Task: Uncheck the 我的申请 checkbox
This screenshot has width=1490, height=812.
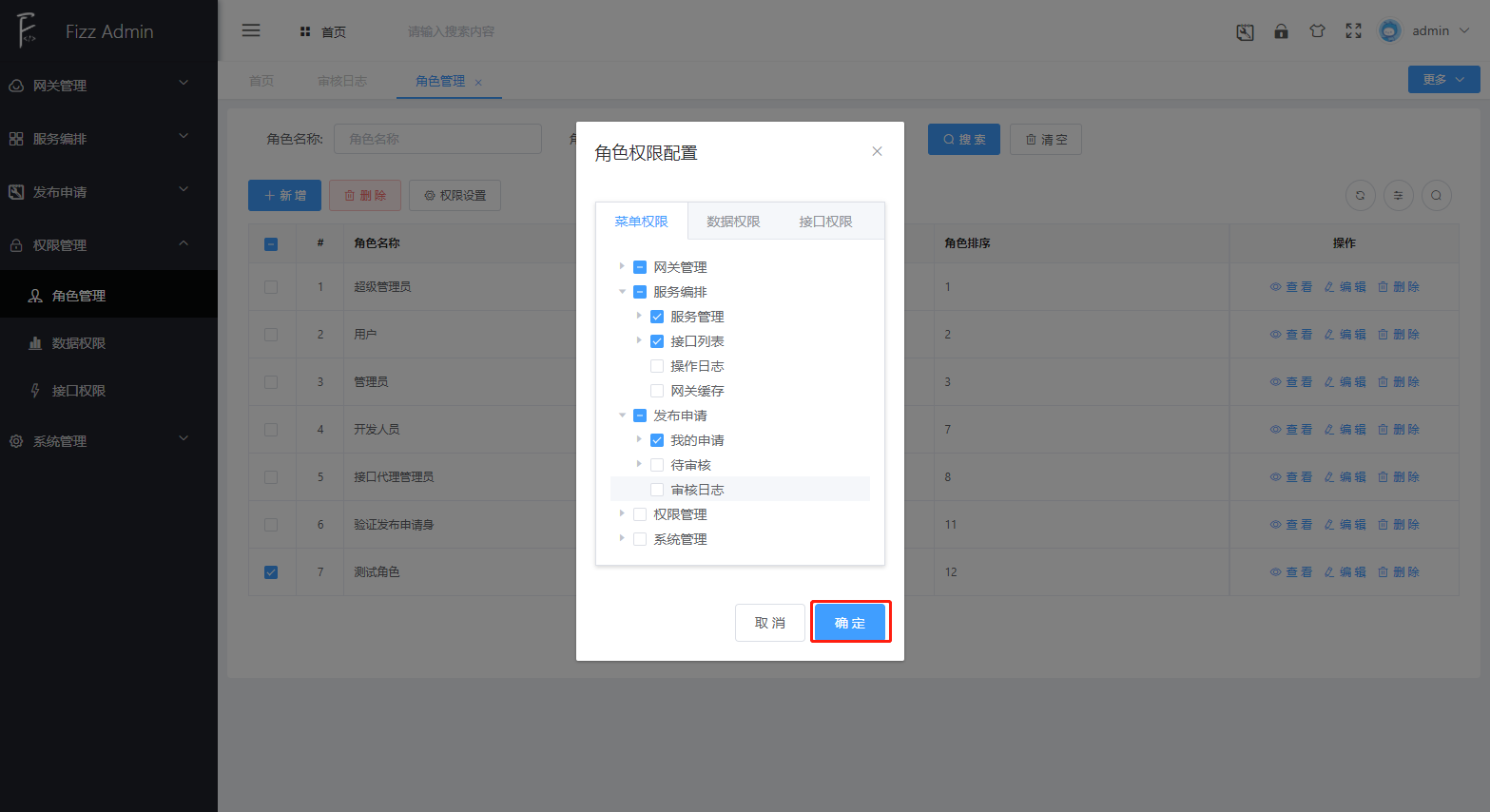Action: [x=657, y=440]
